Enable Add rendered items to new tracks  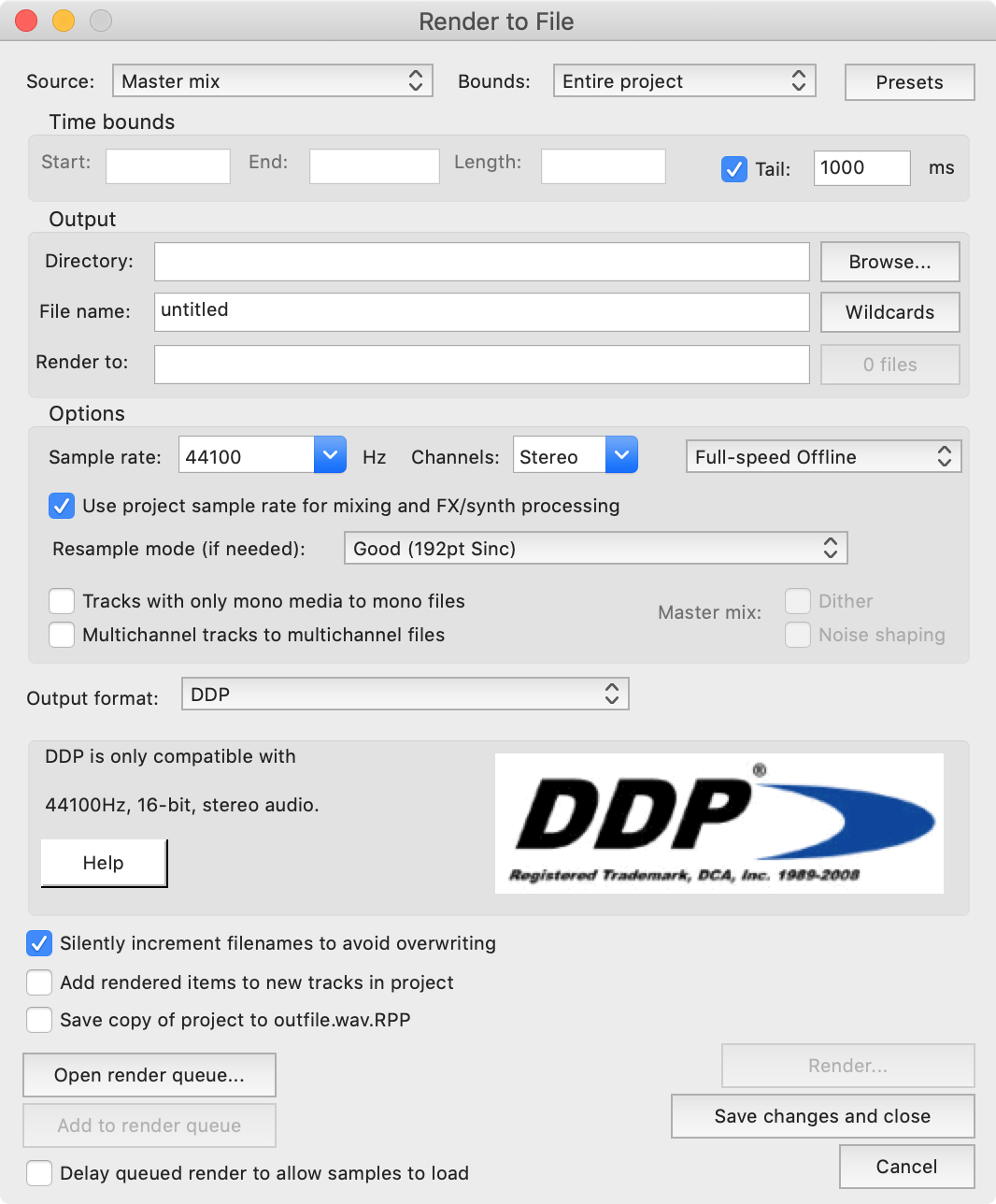[x=39, y=982]
